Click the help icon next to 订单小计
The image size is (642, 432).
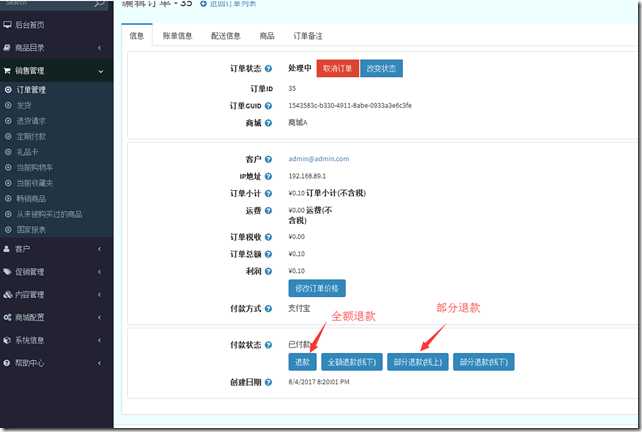pyautogui.click(x=268, y=193)
